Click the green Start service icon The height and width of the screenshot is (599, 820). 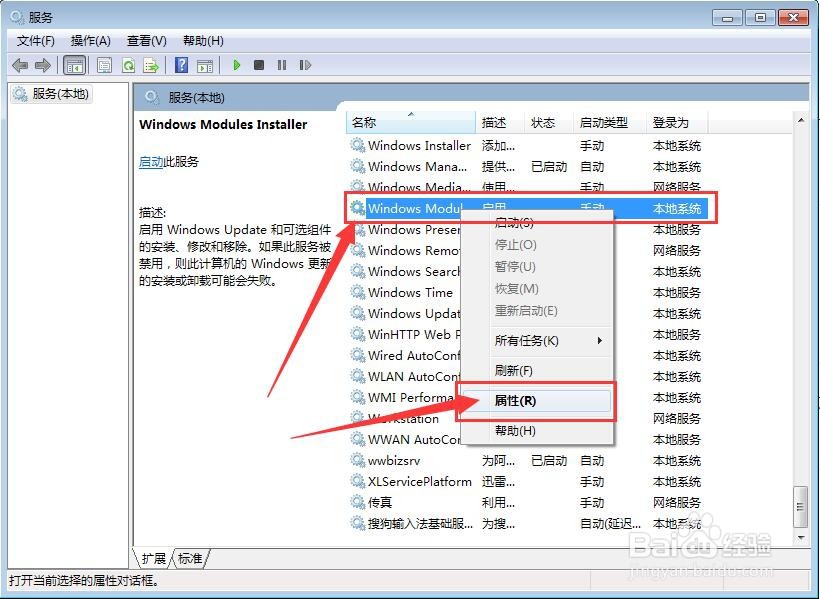click(236, 65)
